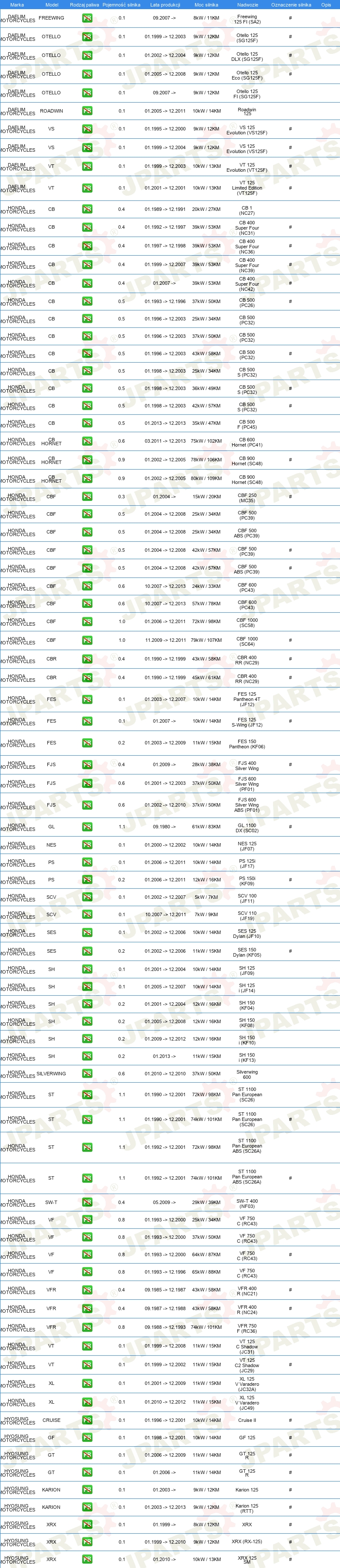This screenshot has width=340, height=1568.
Task: Click production years 11.2009 -> 12.2011
Action: tap(165, 641)
